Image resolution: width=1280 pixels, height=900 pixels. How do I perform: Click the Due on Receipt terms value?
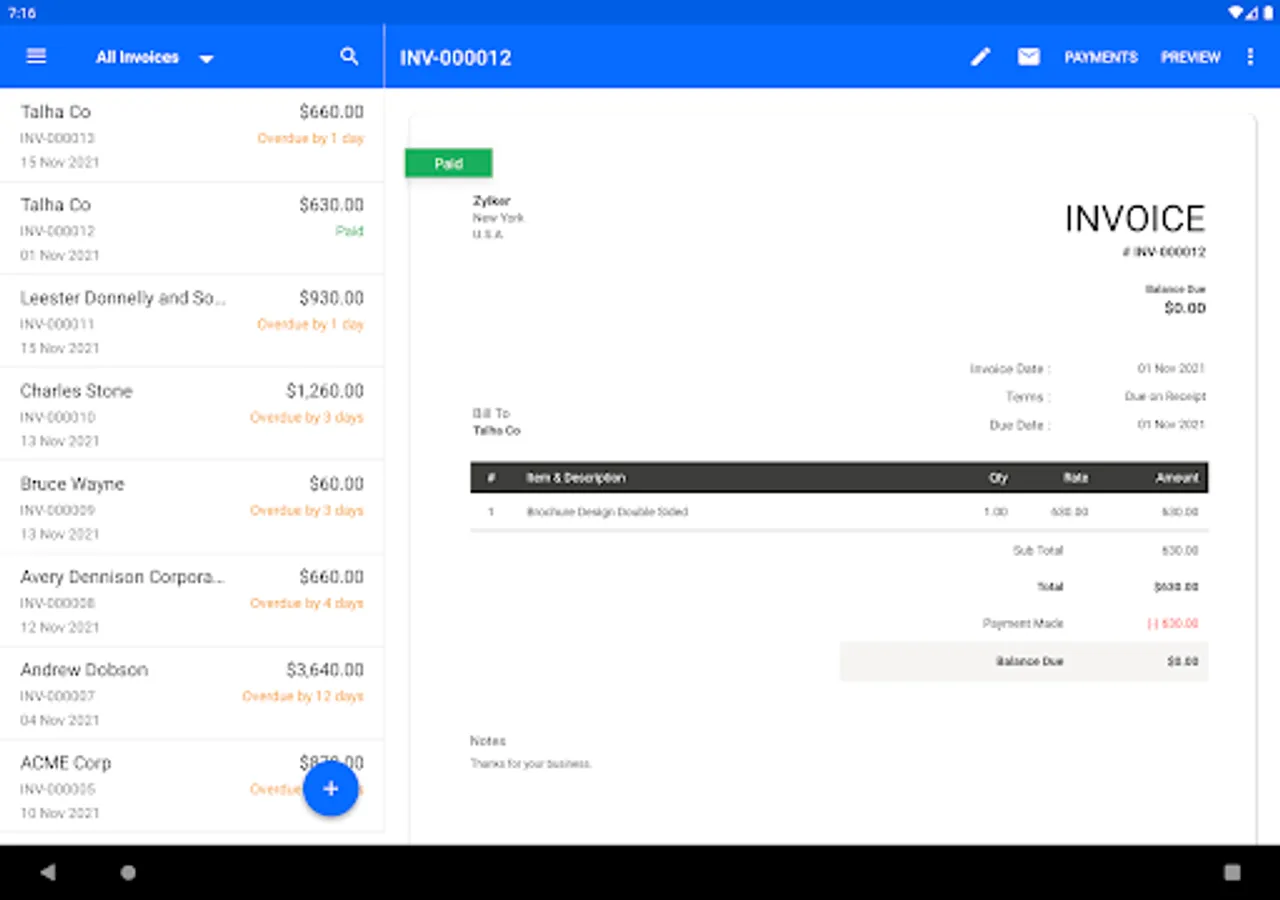click(1165, 396)
